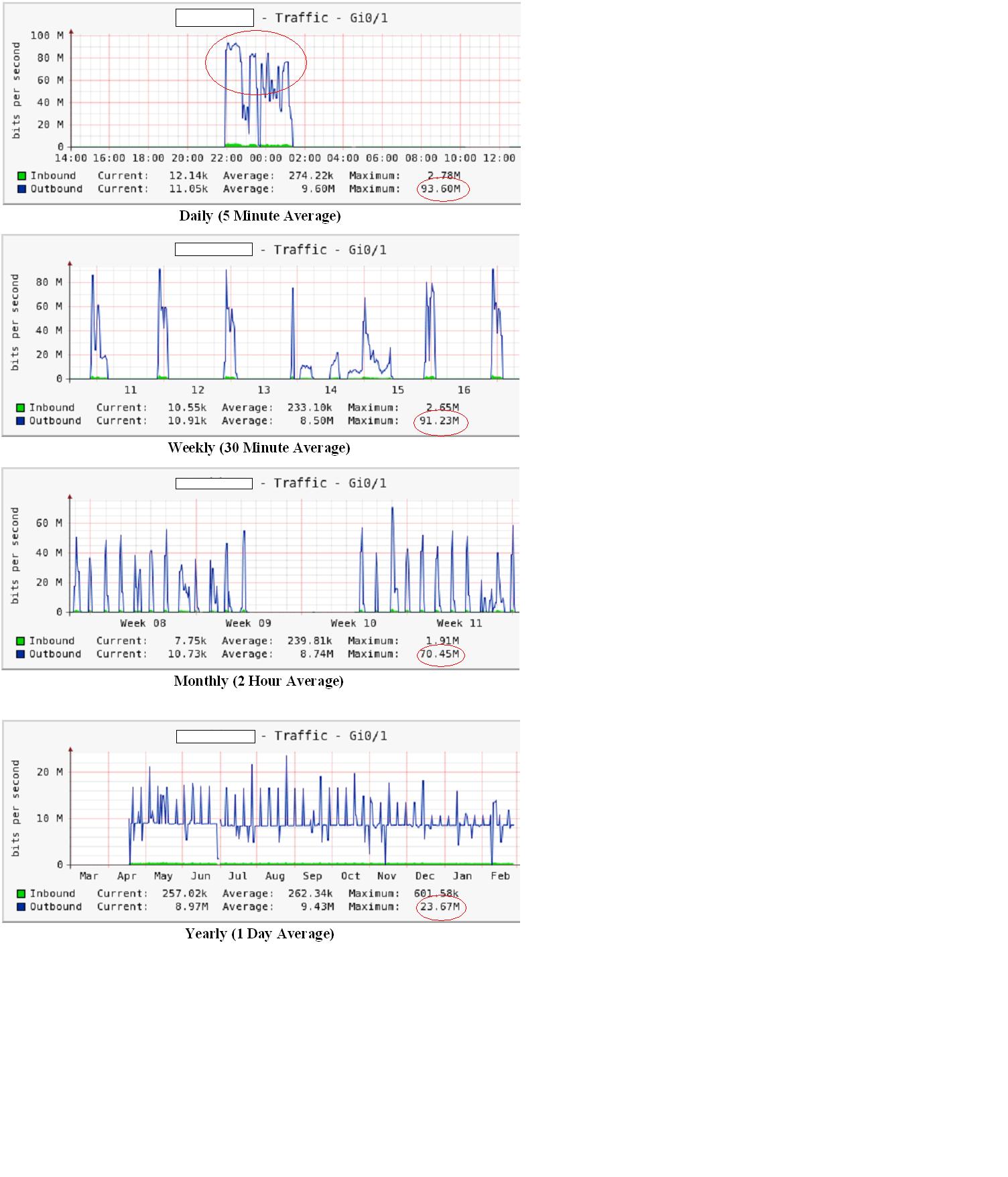
Task: Click the blue Outbound swatch in Monthly legend
Action: pos(20,654)
